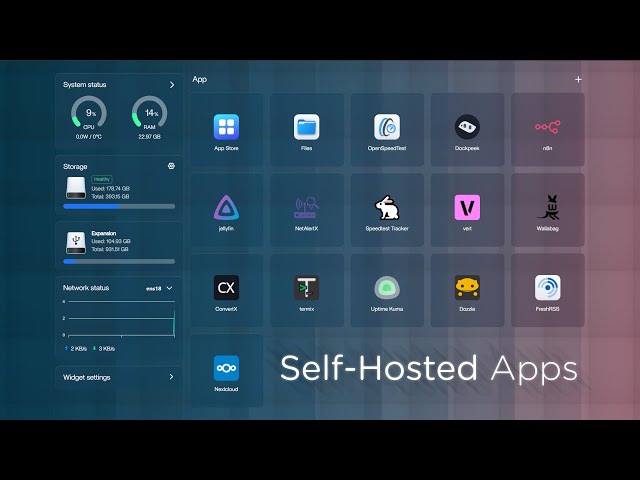Open the termix app
This screenshot has height=480, width=640.
[x=307, y=290]
